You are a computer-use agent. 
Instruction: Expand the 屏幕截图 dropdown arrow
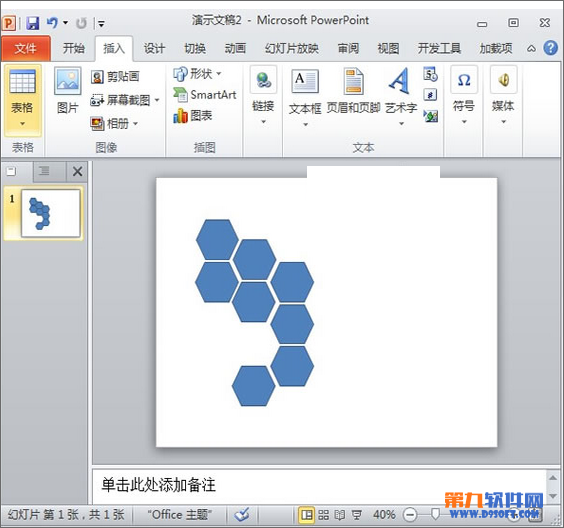point(157,100)
